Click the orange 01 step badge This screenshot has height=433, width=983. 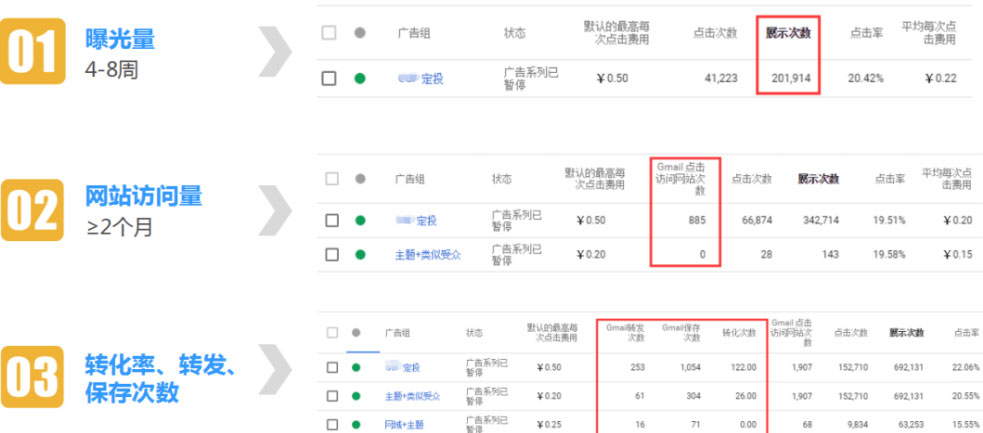tap(38, 54)
